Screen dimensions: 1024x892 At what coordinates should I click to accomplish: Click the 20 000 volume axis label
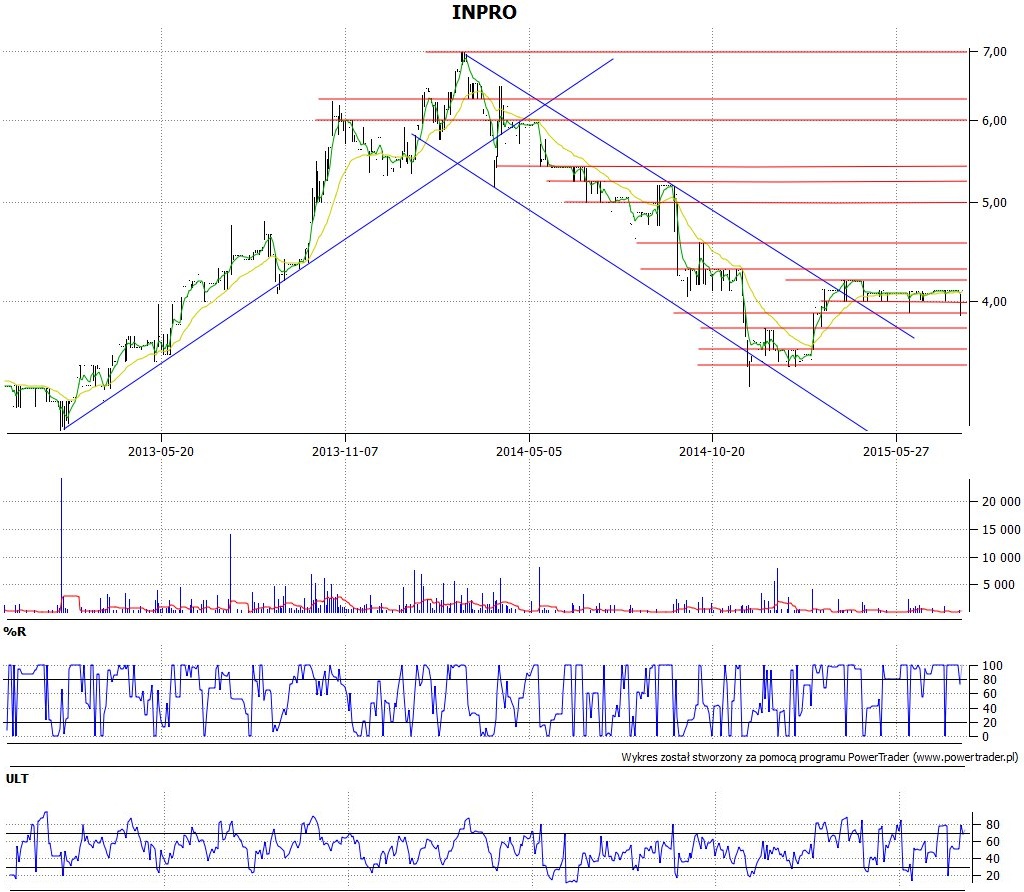click(1001, 502)
